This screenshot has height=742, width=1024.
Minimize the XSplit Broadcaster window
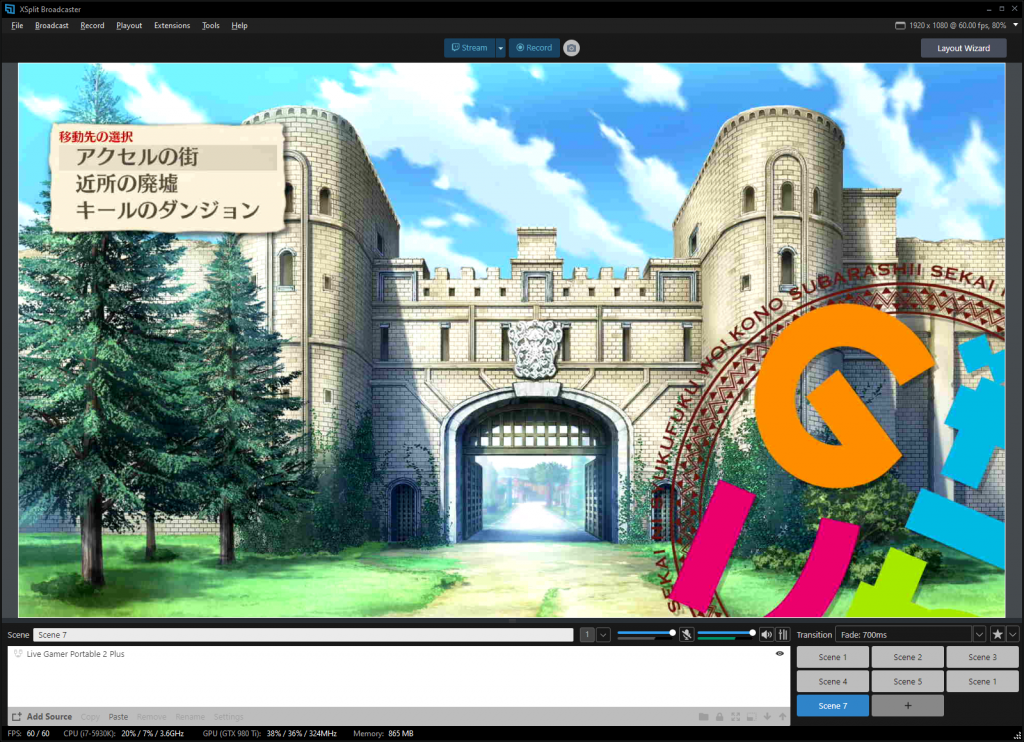point(989,8)
